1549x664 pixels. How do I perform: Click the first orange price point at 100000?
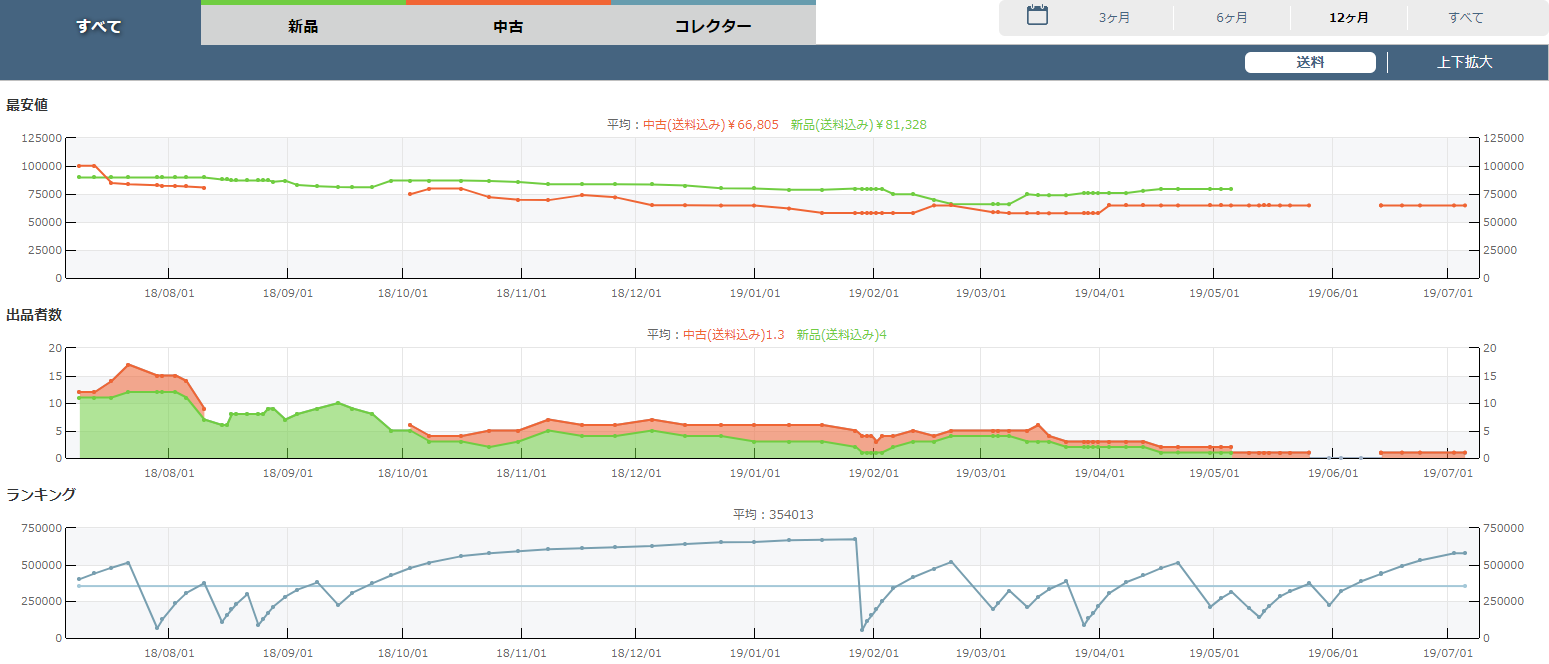click(x=79, y=166)
